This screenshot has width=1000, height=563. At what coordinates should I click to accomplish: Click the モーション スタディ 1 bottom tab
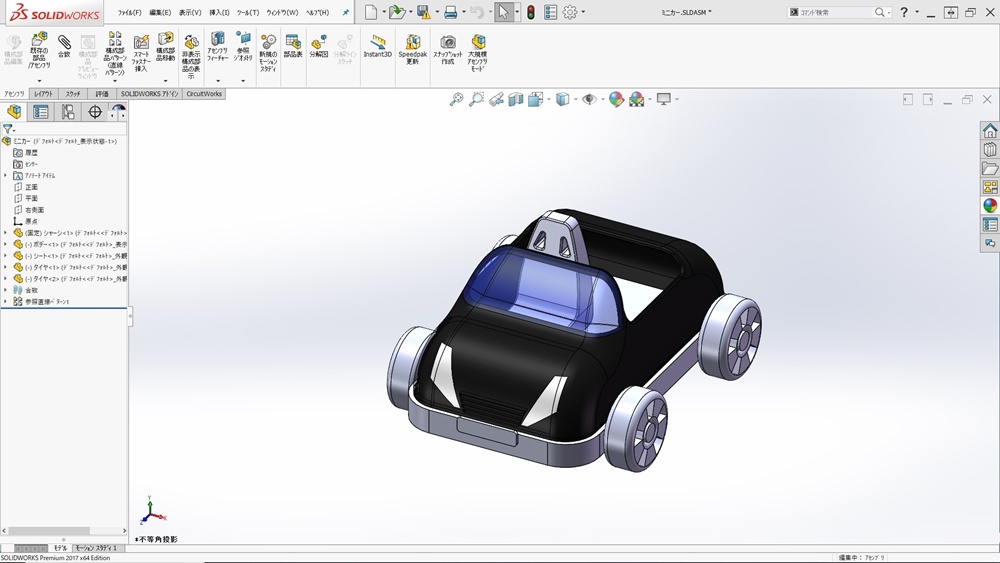[x=96, y=548]
